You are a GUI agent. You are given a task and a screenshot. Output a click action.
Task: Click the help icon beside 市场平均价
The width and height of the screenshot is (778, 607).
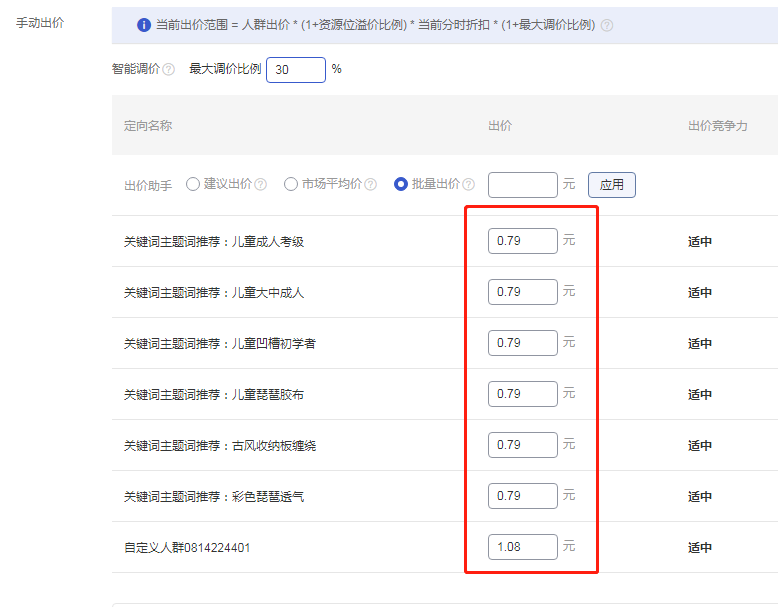coord(371,185)
